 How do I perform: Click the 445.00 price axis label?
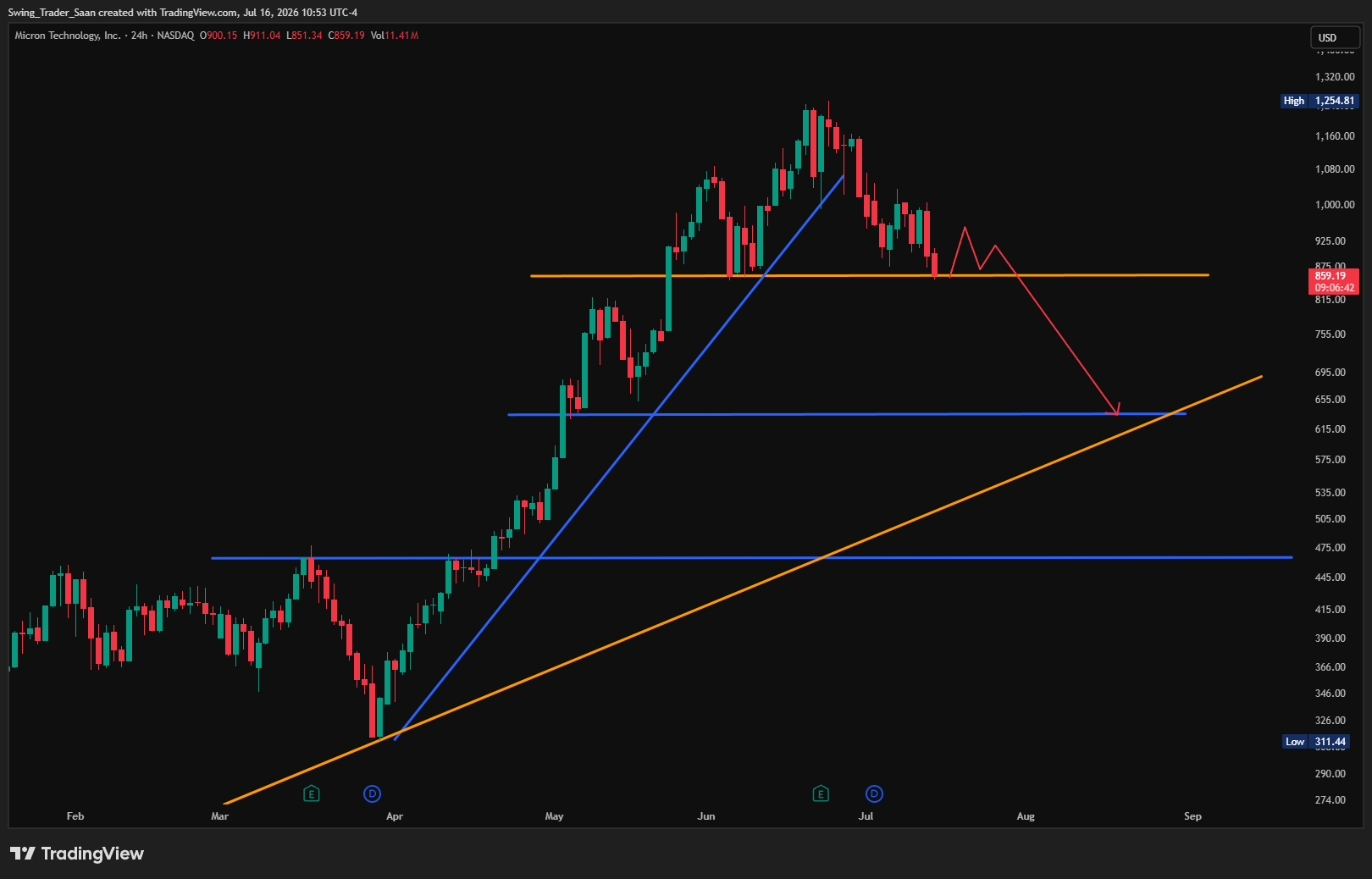click(x=1331, y=578)
